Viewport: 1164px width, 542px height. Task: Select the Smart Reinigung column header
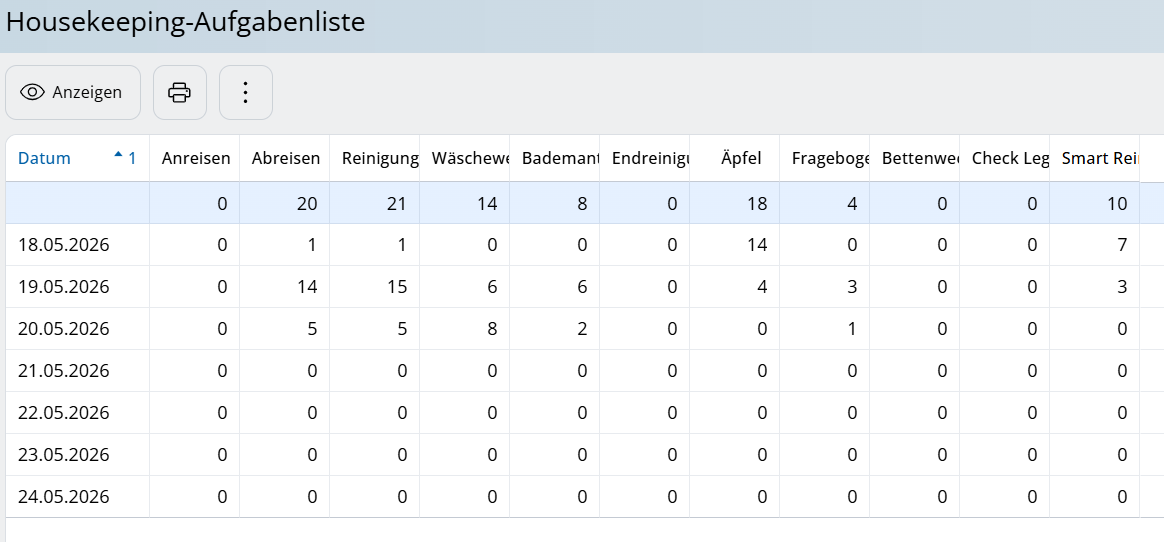(x=1094, y=158)
